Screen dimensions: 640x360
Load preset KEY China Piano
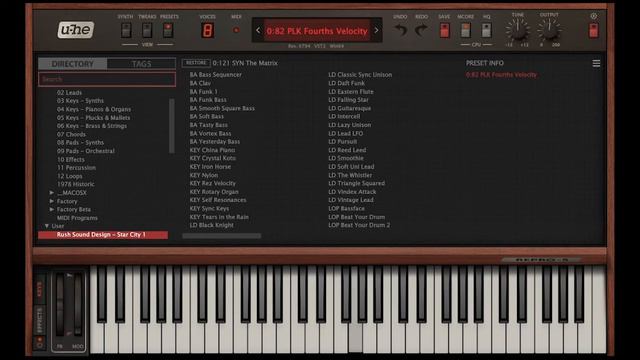tap(212, 150)
